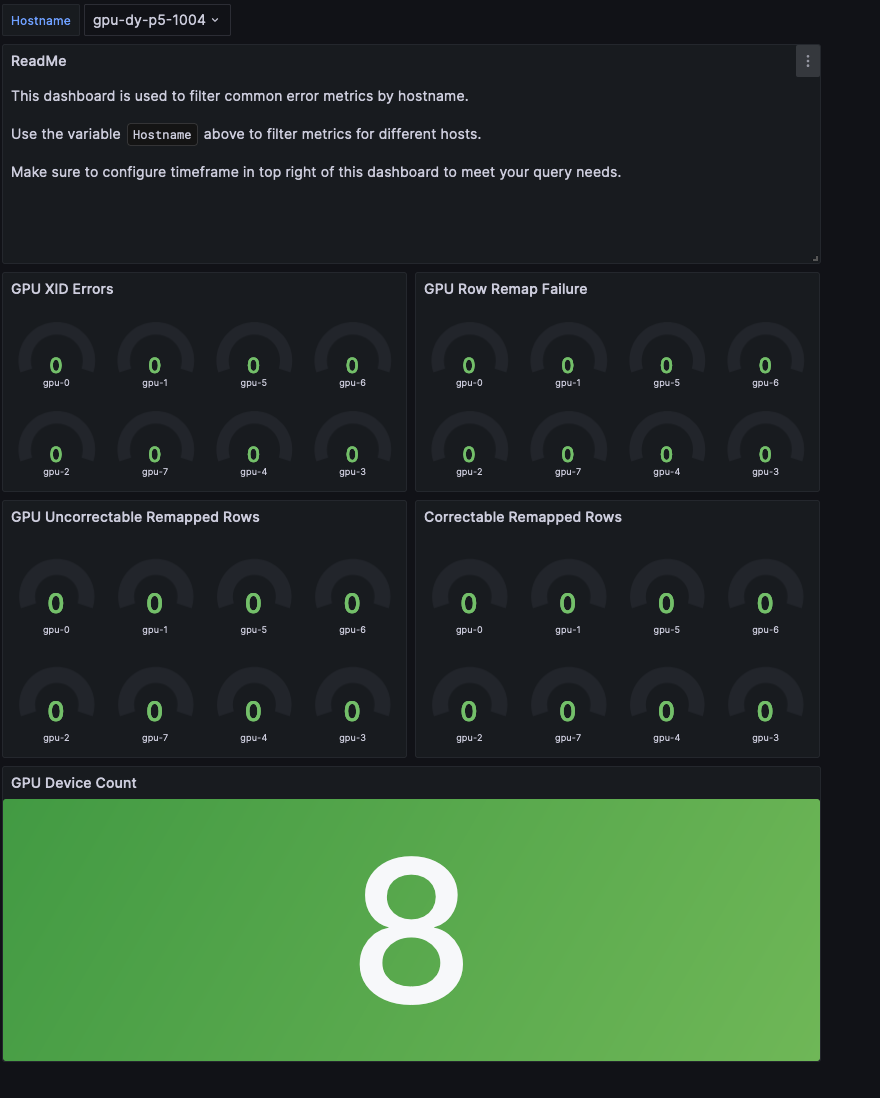Open the ReadMe panel three-dot menu

(x=808, y=61)
